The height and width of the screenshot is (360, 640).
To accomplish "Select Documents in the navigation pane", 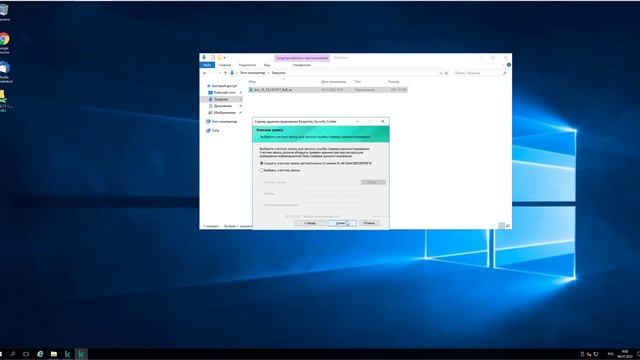I will click(x=222, y=106).
